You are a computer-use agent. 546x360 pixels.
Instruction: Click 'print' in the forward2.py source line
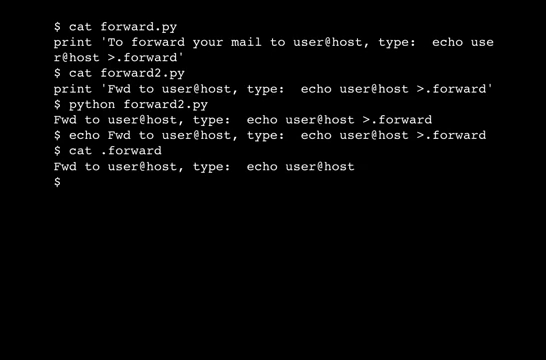pos(73,89)
